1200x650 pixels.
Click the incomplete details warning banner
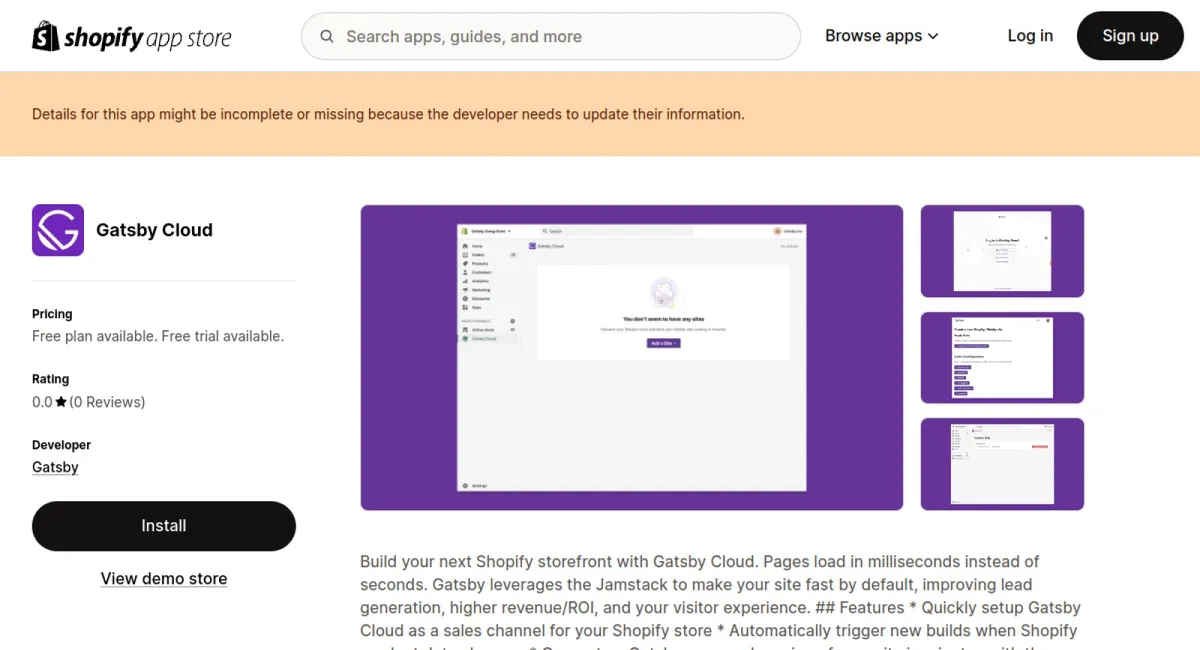[x=388, y=114]
